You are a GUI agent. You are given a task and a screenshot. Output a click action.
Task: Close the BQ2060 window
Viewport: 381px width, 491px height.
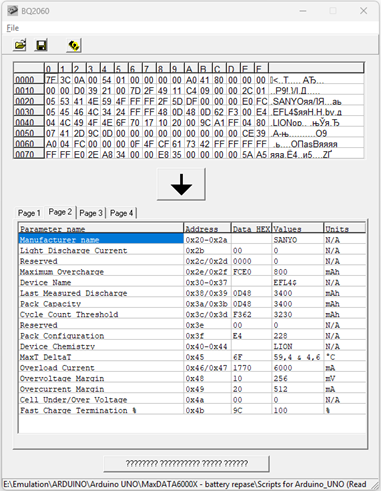(364, 11)
